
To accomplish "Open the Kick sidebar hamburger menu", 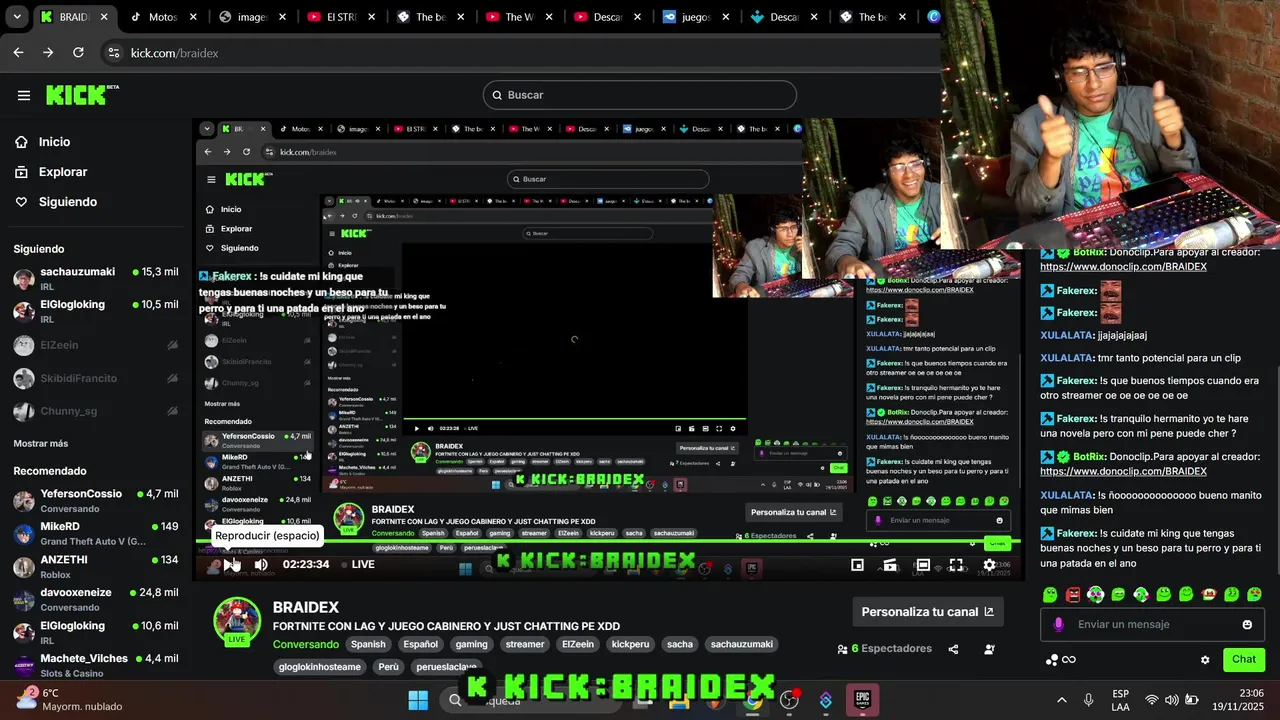I will pos(24,95).
